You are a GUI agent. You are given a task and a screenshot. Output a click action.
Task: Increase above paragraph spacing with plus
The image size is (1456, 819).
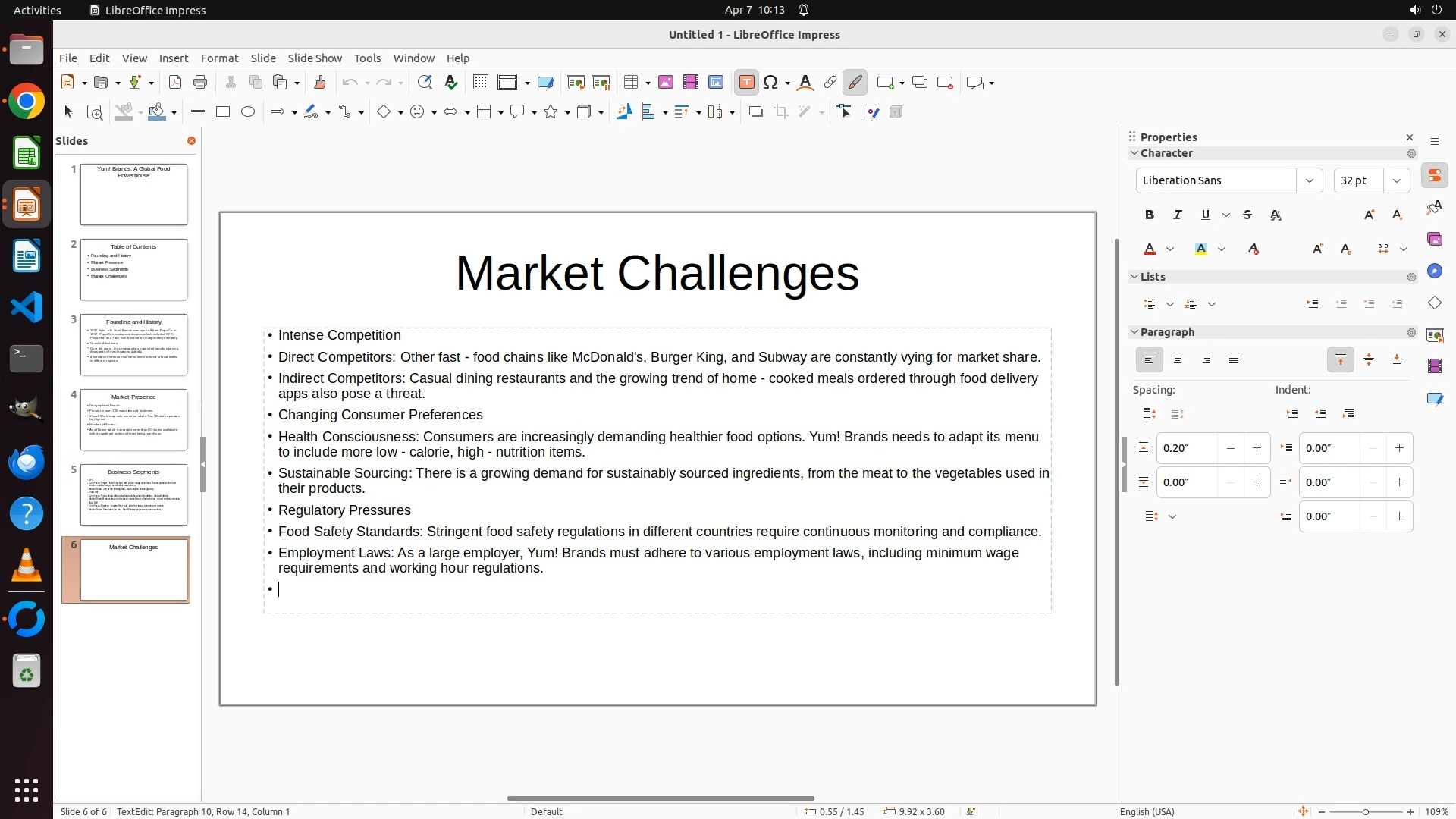tap(1257, 448)
